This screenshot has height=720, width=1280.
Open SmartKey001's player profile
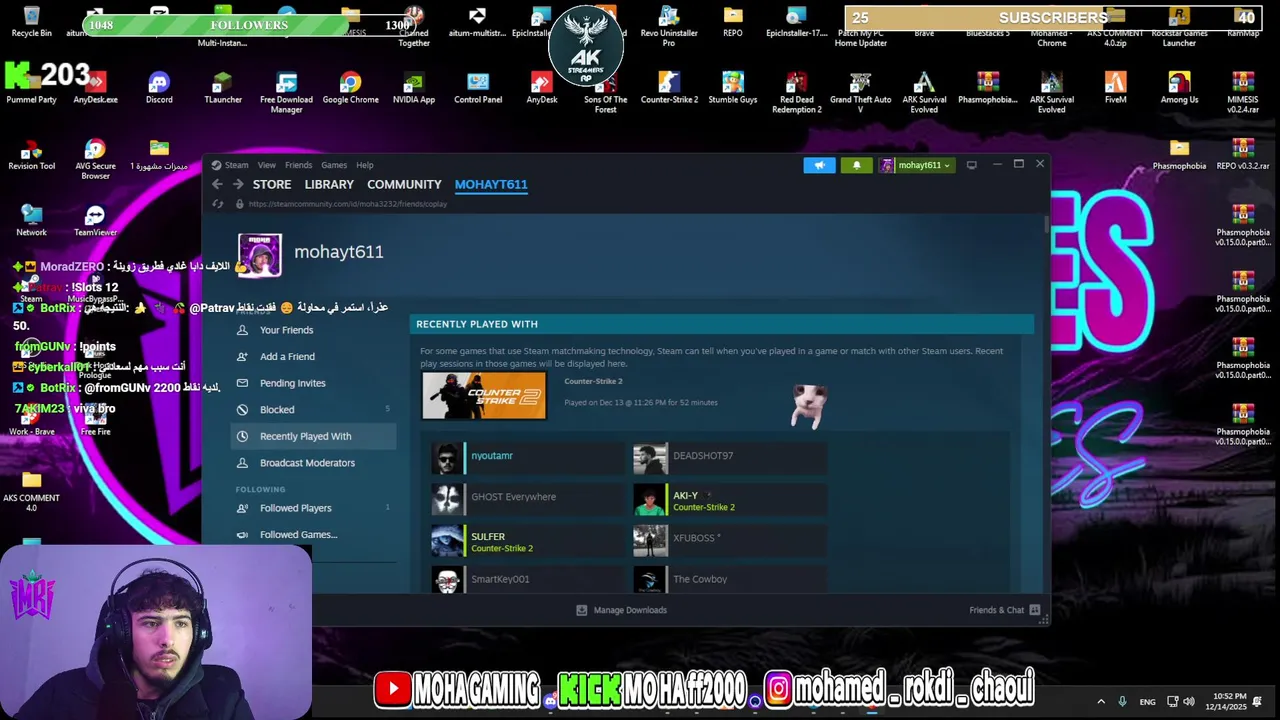tap(528, 580)
